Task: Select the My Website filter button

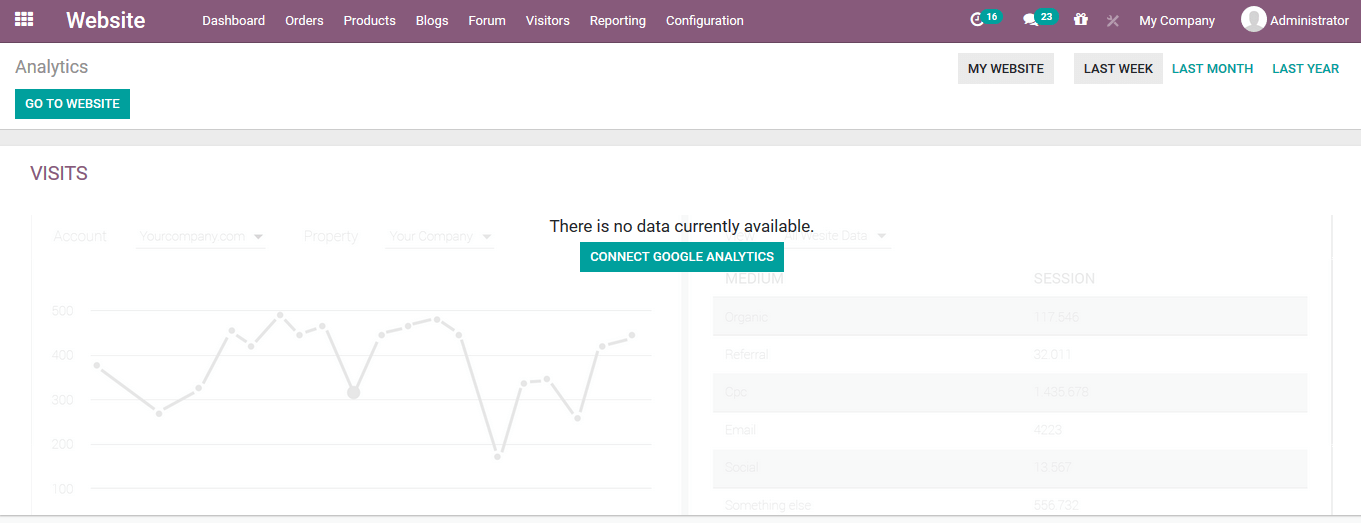Action: [x=1005, y=69]
